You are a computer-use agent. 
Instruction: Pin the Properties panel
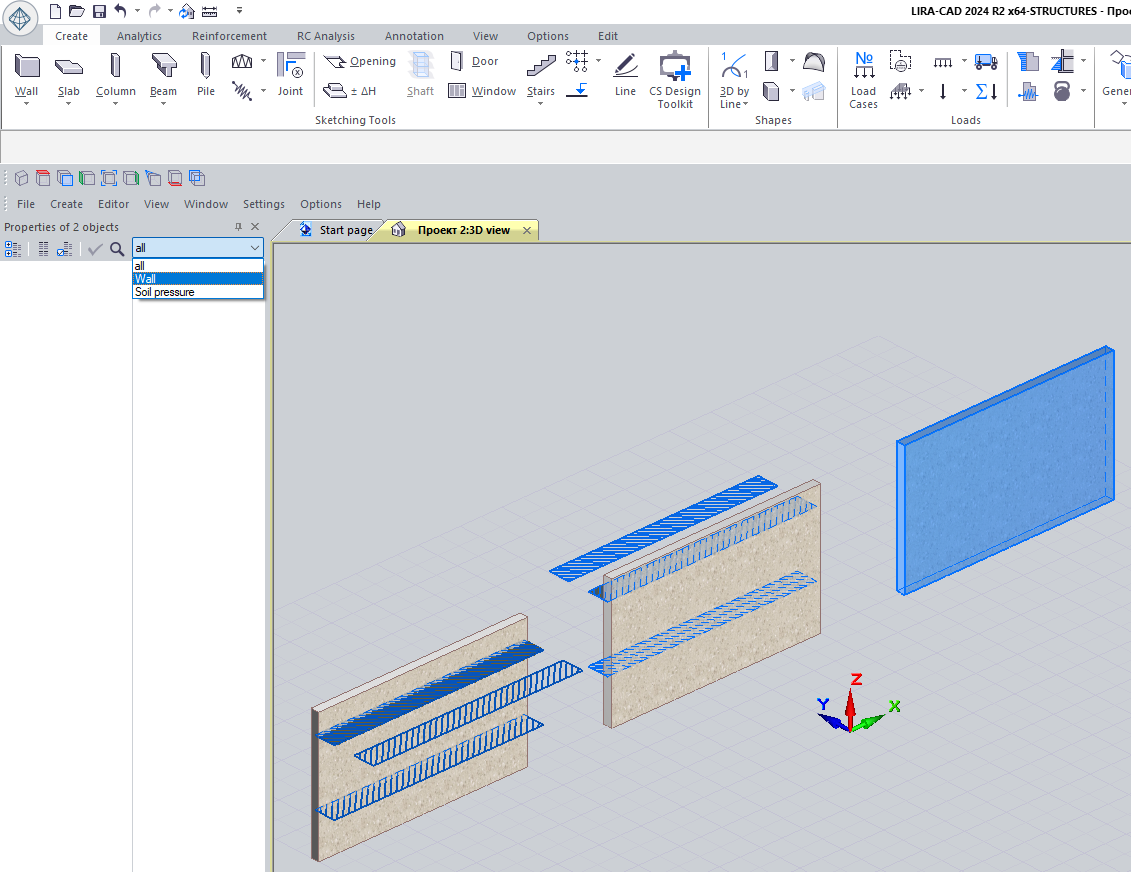click(238, 227)
